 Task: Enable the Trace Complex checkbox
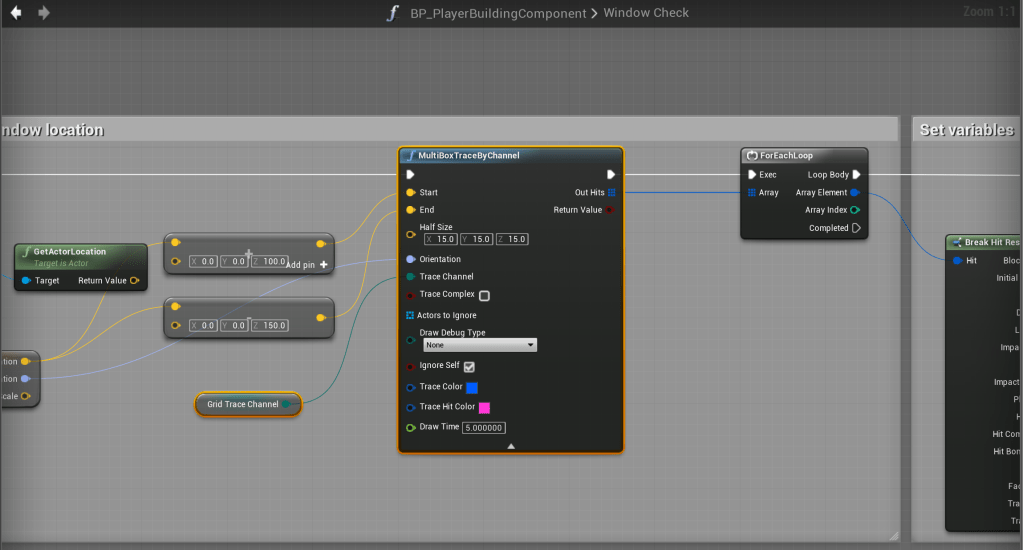(484, 296)
